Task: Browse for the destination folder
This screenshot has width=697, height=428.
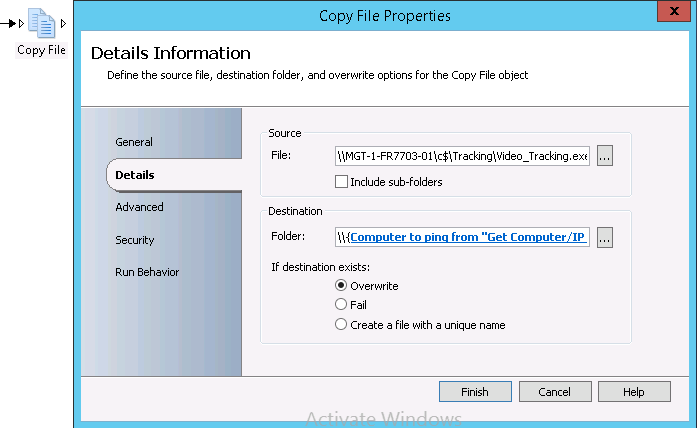Action: point(605,237)
